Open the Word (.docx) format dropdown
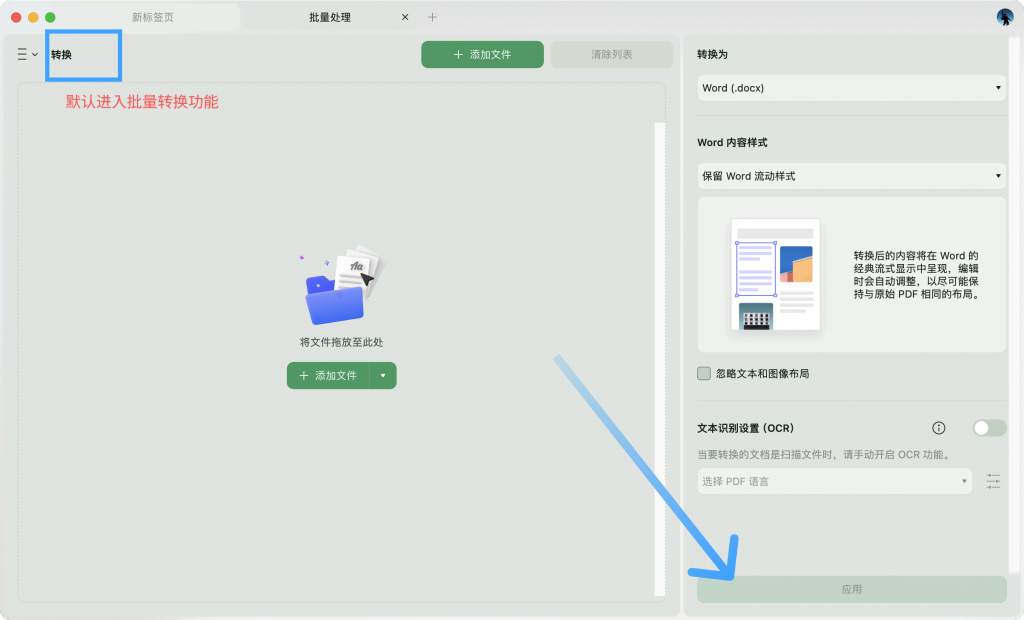Image resolution: width=1024 pixels, height=620 pixels. click(x=851, y=88)
